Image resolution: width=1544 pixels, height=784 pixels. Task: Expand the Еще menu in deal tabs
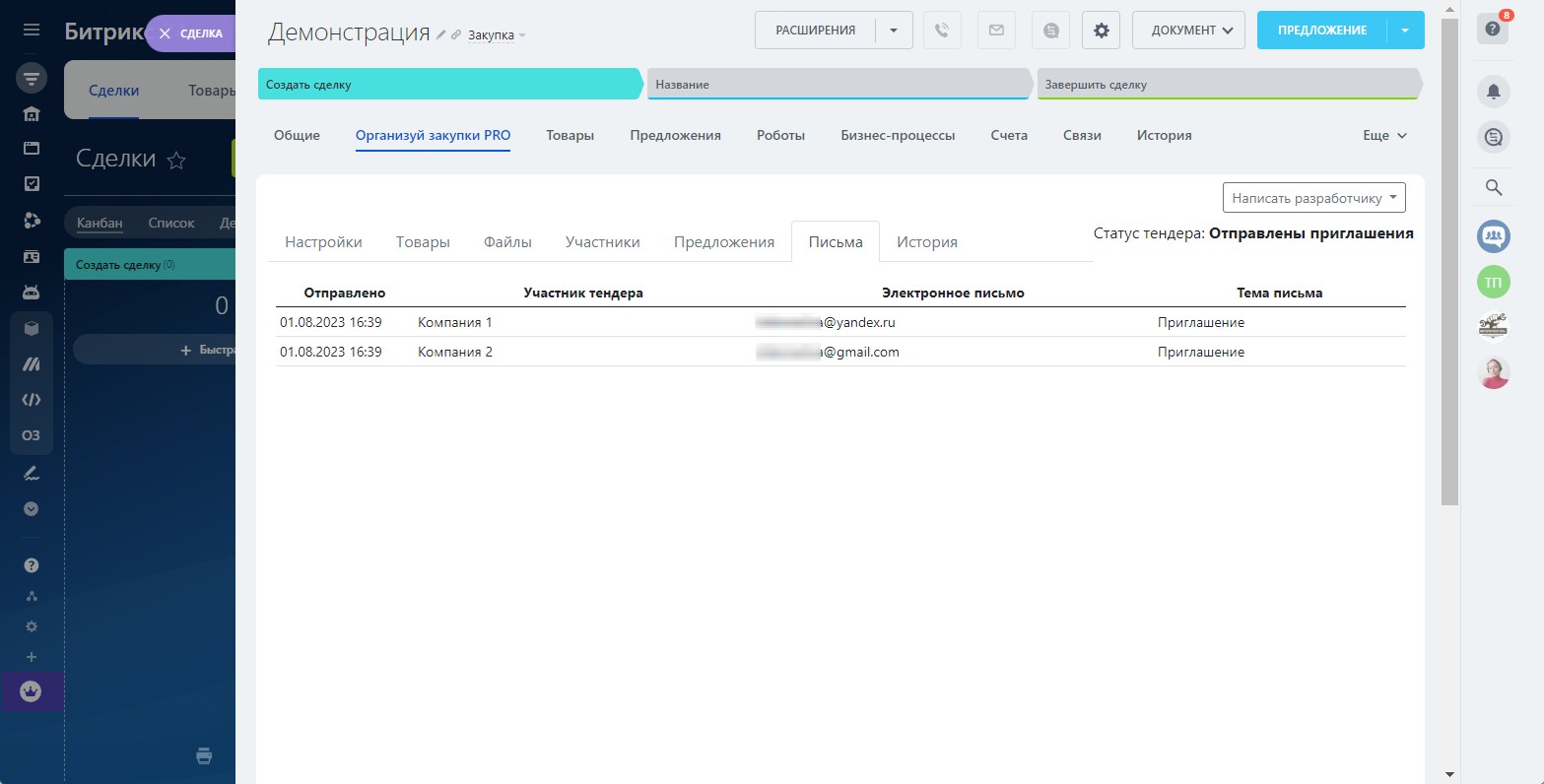coord(1384,136)
